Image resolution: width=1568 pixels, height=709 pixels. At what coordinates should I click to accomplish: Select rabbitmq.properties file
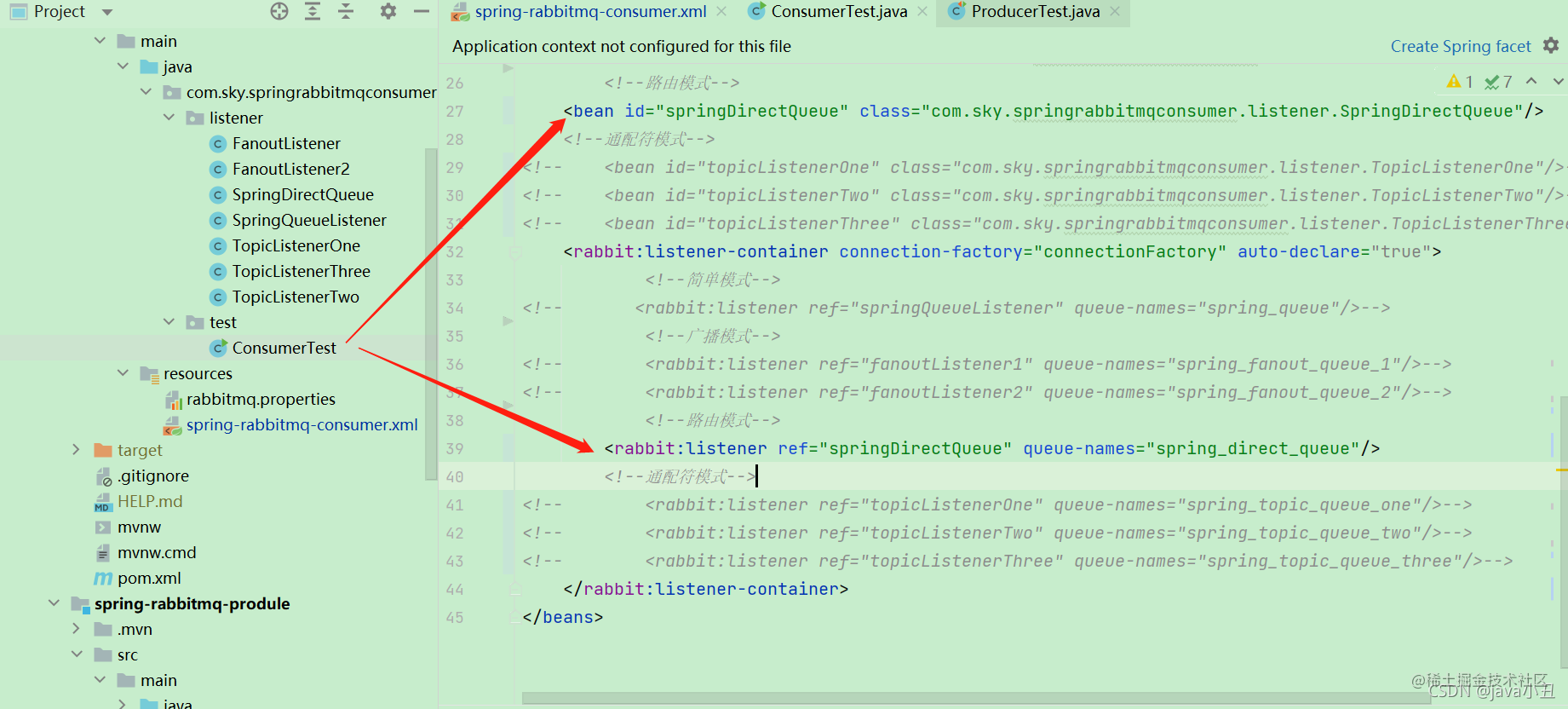261,399
